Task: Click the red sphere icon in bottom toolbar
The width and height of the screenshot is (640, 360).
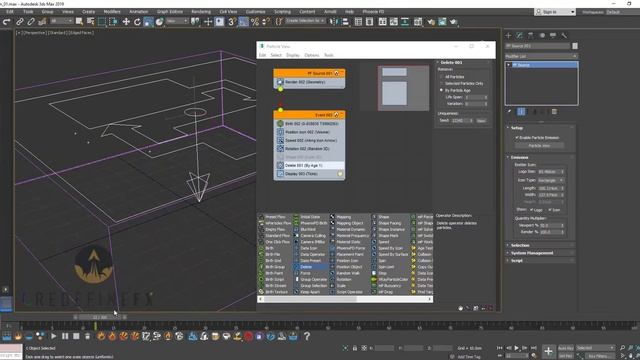Action: pyautogui.click(x=248, y=336)
